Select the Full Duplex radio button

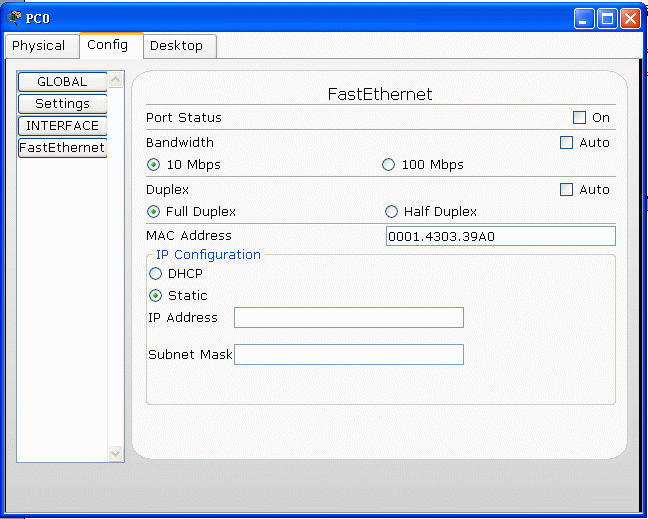pos(154,212)
